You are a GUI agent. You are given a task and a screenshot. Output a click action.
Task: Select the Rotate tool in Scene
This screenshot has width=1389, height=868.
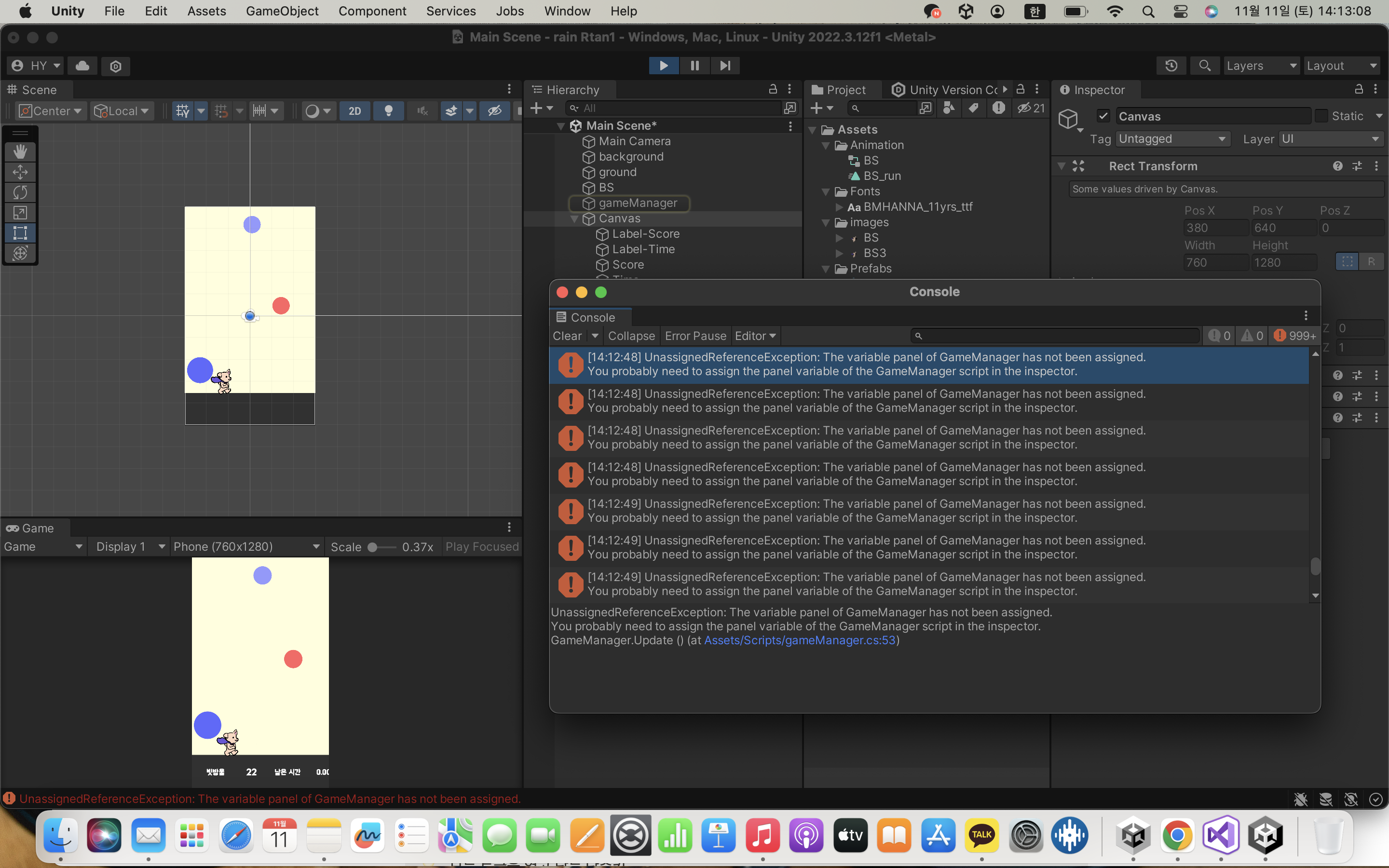click(x=20, y=192)
